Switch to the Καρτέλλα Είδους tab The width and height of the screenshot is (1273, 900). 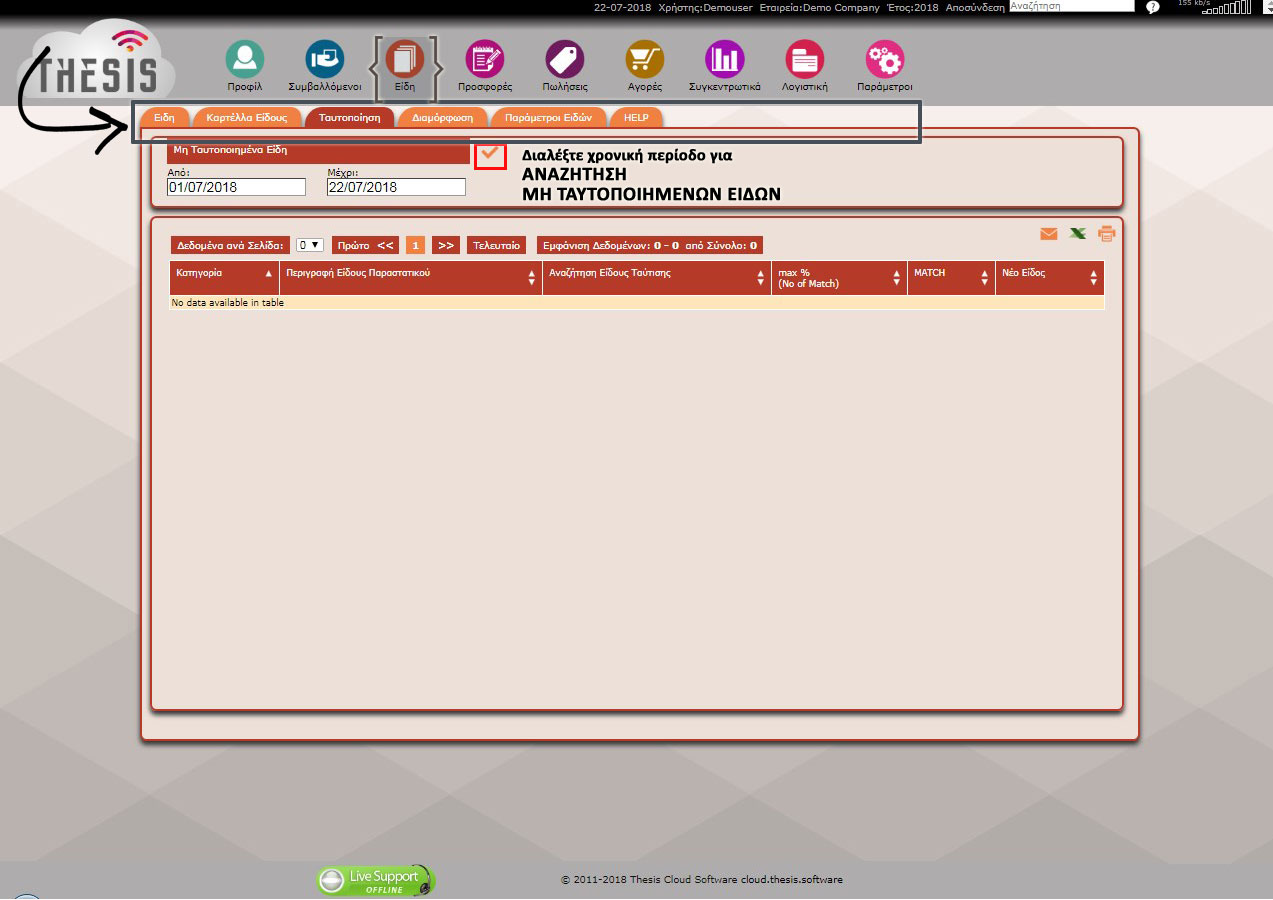click(x=246, y=118)
